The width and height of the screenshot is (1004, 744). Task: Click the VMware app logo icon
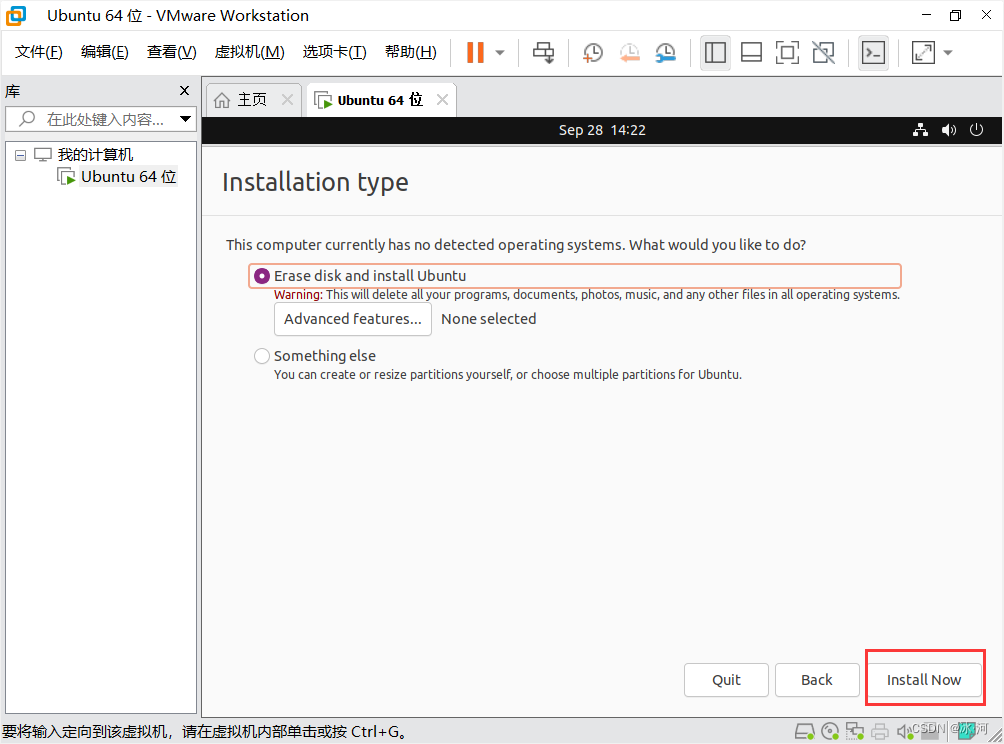coord(16,15)
